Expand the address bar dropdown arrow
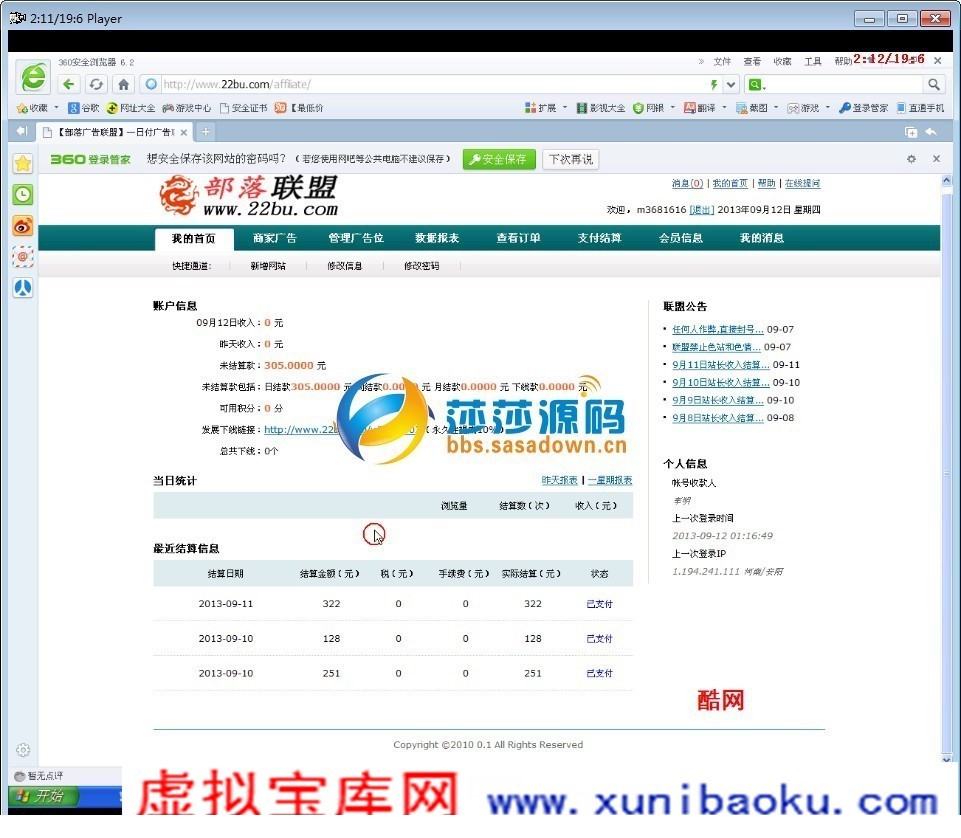961x838 pixels. 731,84
